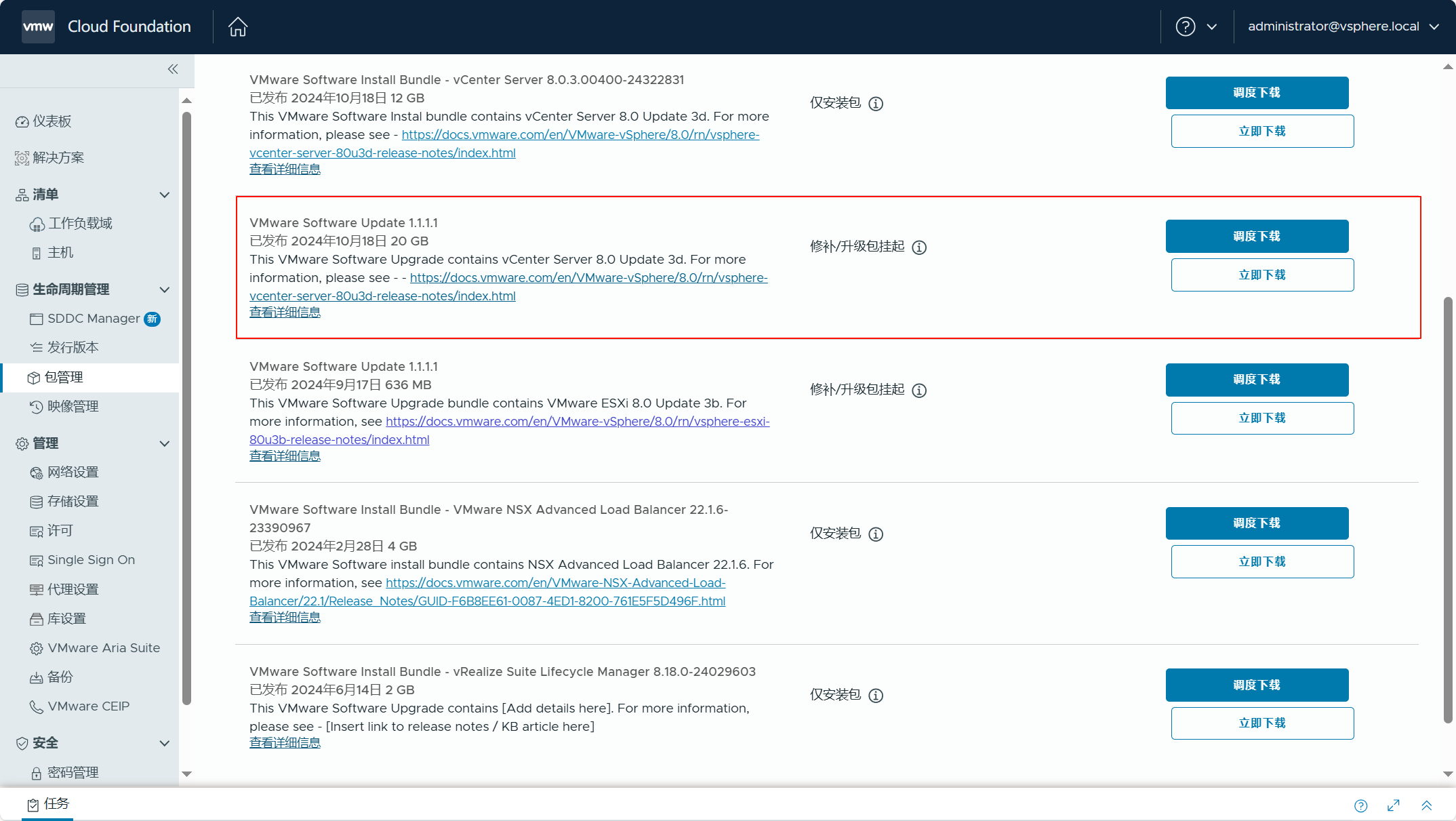Viewport: 1456px width, 821px height.
Task: Click 调度下载 for NSX Load Balancer bundle
Action: click(x=1257, y=523)
